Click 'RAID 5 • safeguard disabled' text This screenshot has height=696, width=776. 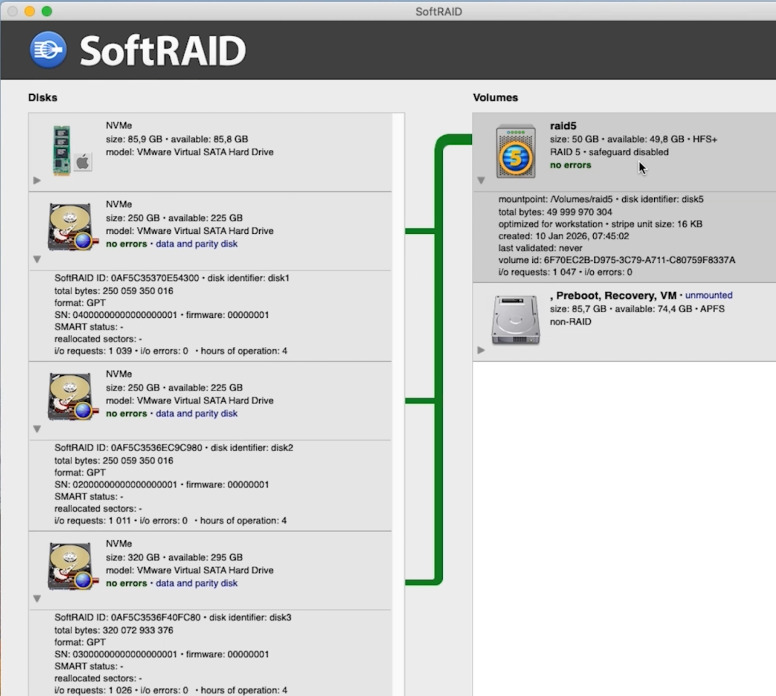pos(609,152)
